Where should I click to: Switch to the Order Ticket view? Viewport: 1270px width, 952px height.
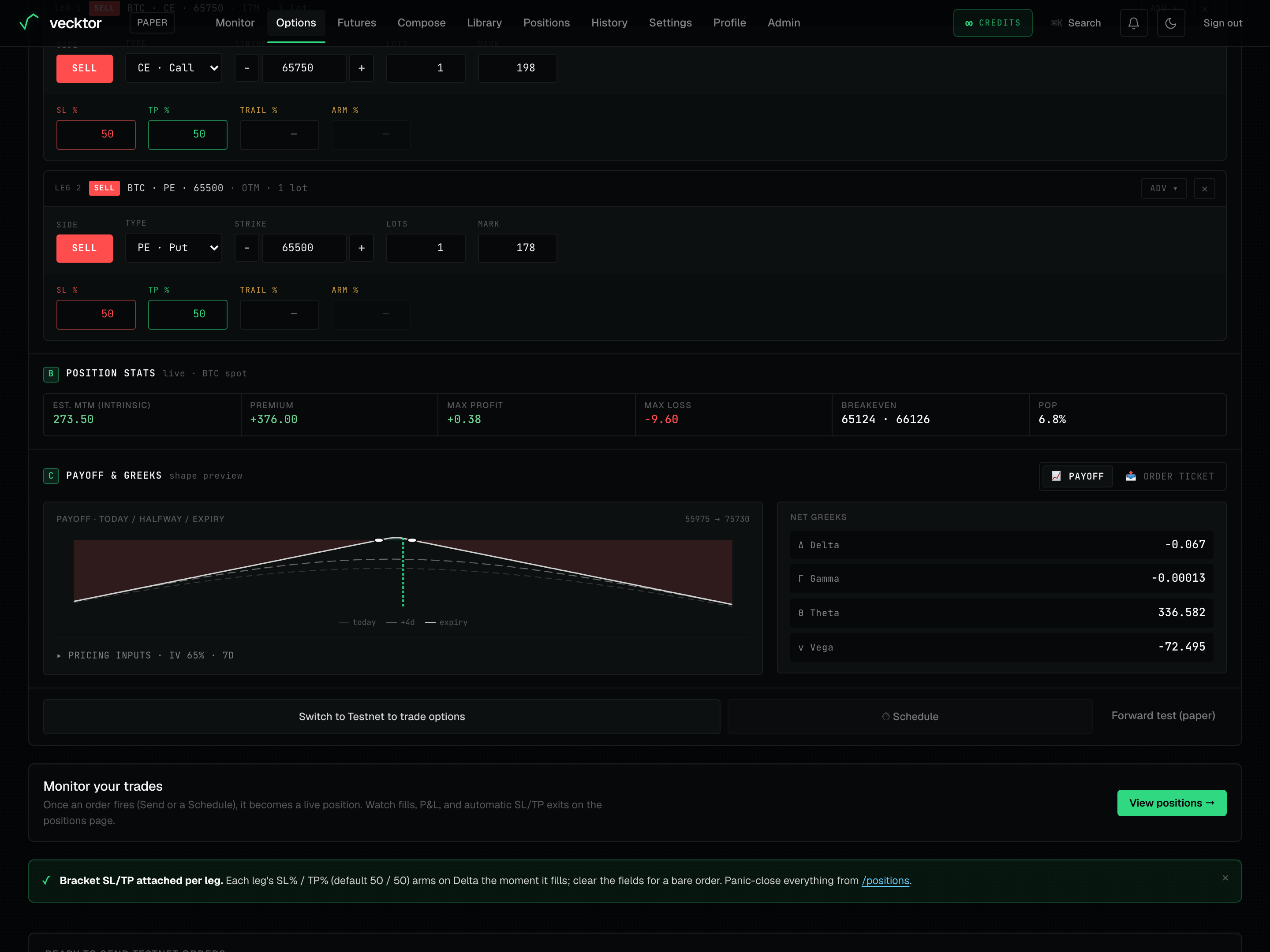coord(1169,476)
